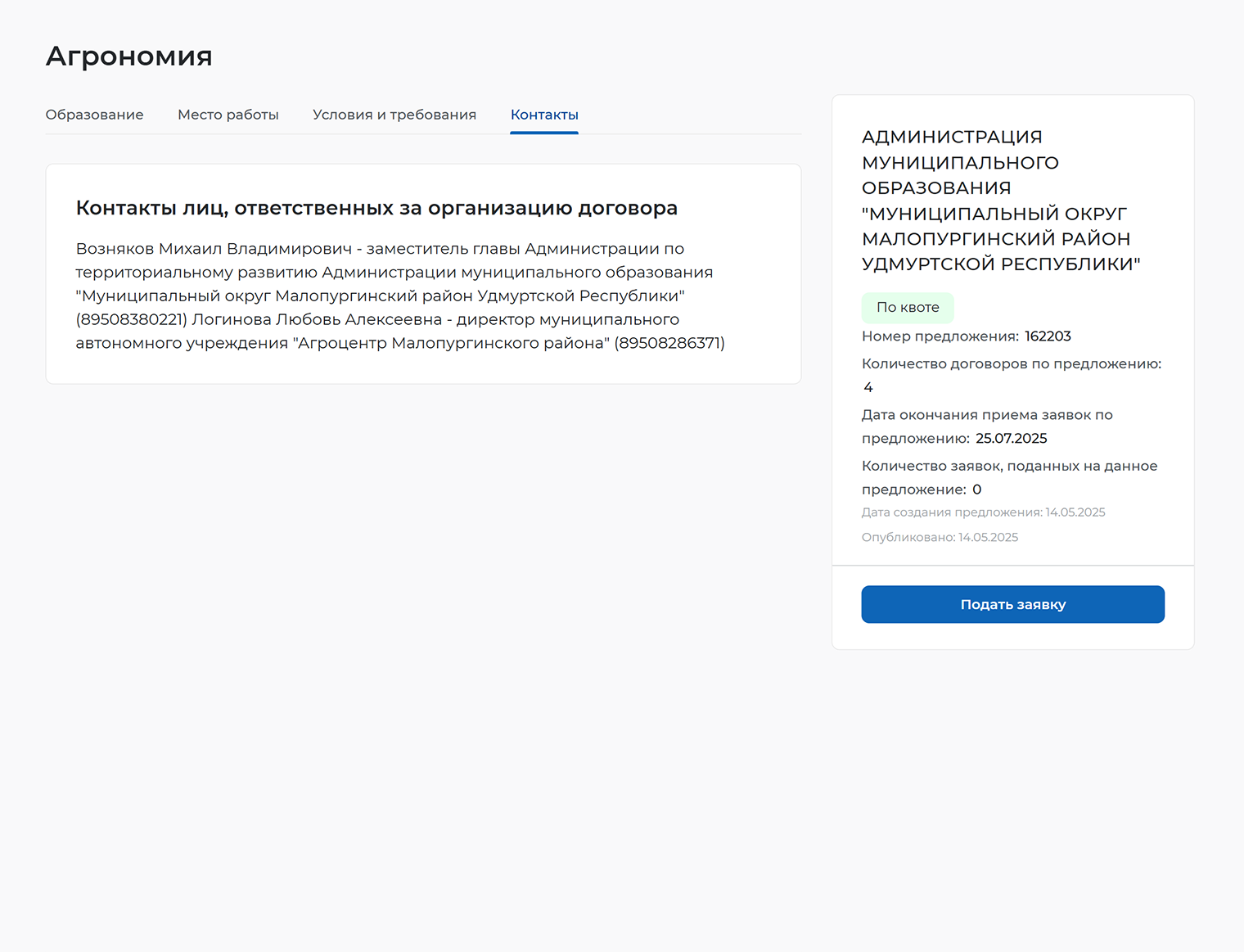Select the Условия и требования tab
Image resolution: width=1244 pixels, height=952 pixels.
[394, 115]
